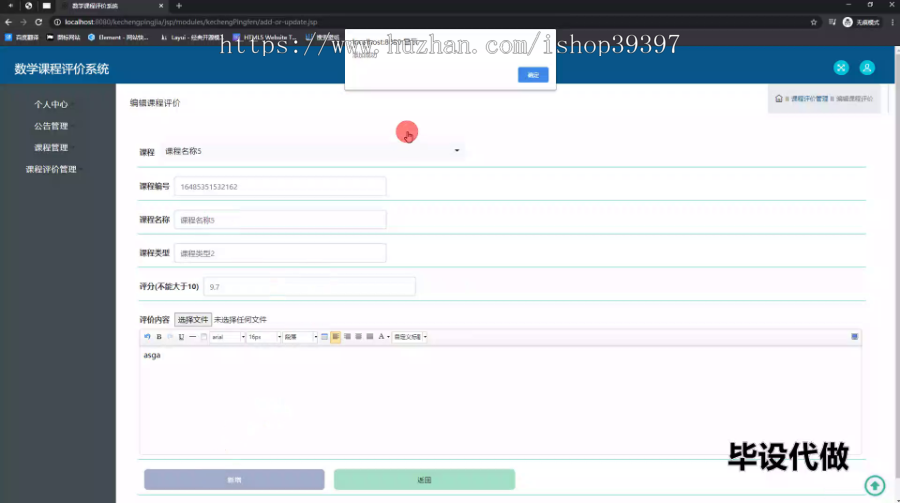Click the course number input field
900x503 pixels.
click(x=280, y=187)
